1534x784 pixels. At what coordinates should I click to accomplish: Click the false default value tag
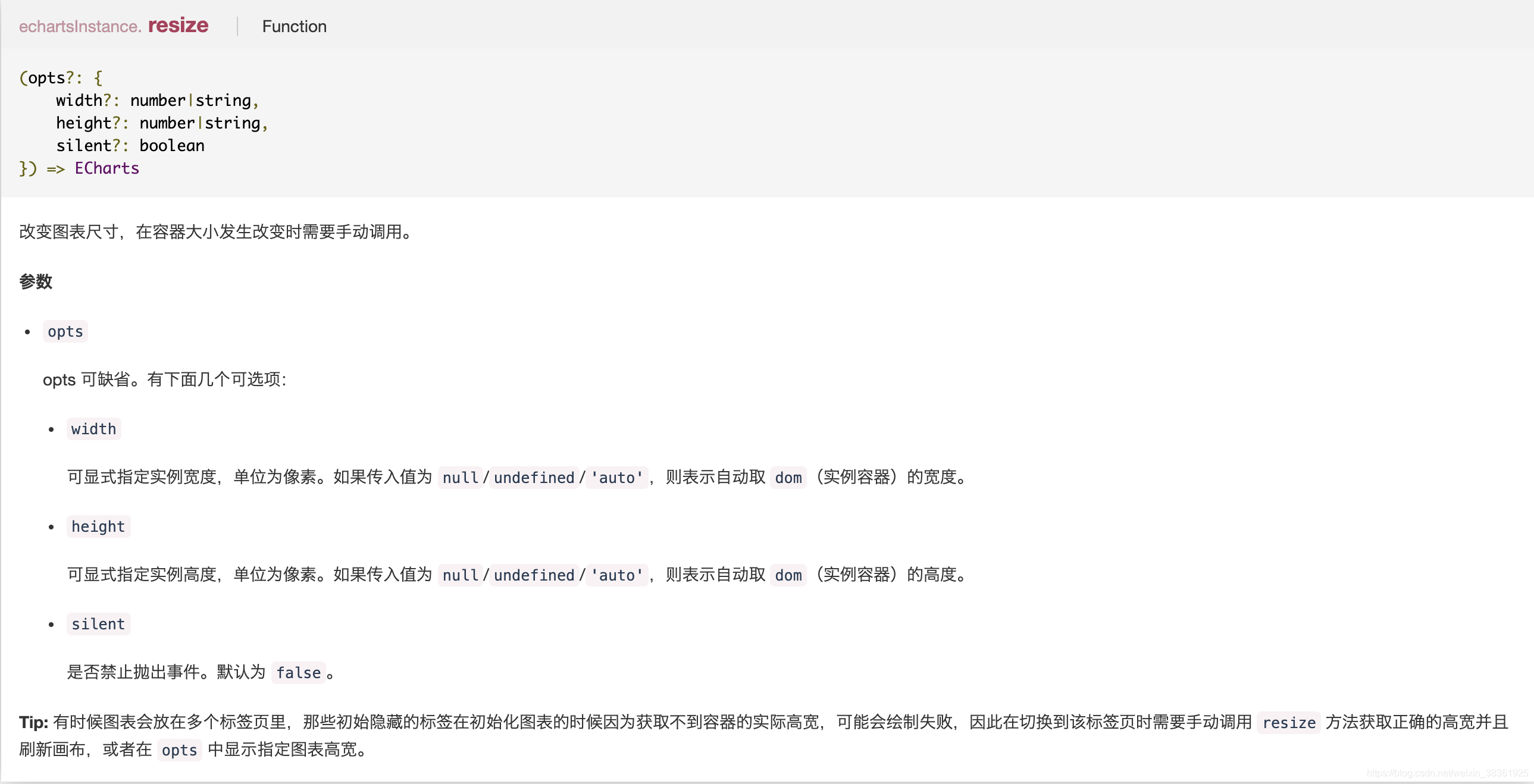[298, 673]
